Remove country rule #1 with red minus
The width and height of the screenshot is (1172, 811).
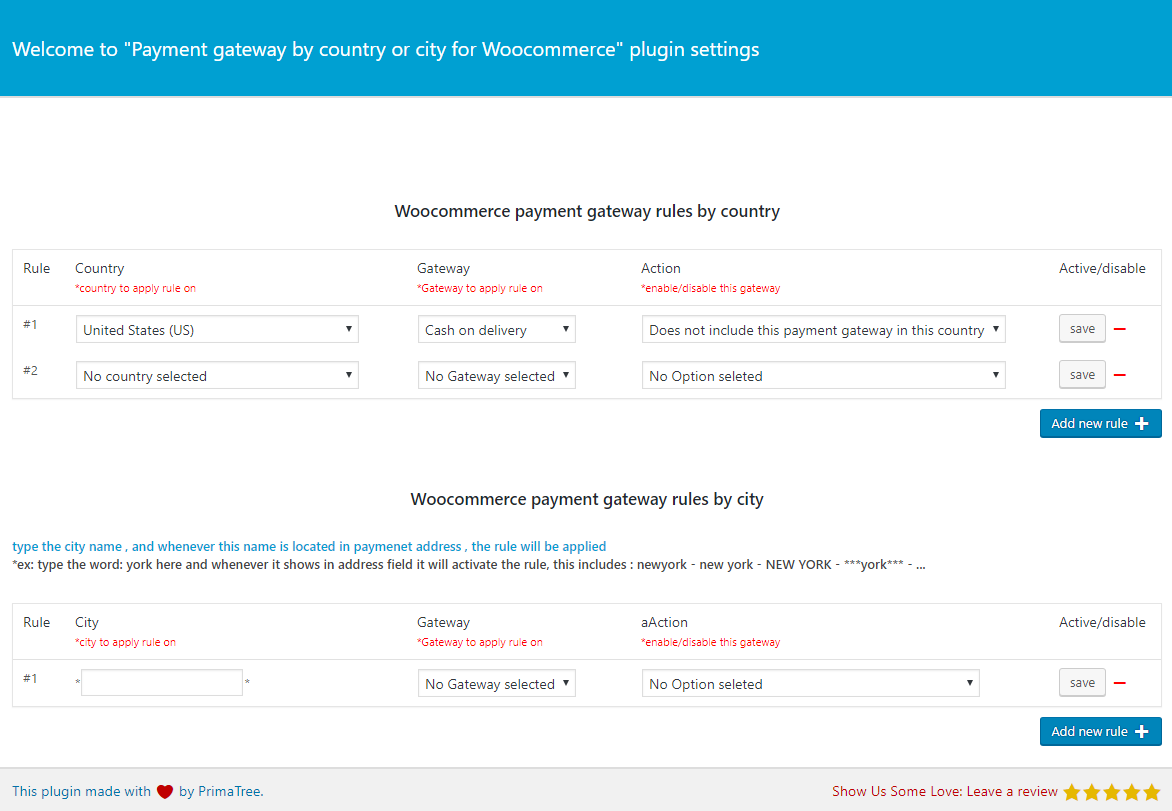coord(1120,329)
